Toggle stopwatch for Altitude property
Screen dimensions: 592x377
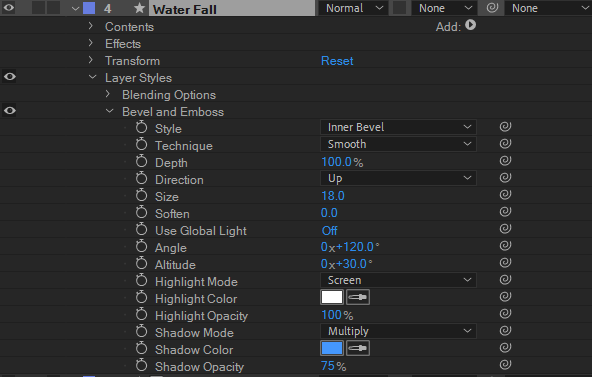tap(142, 263)
